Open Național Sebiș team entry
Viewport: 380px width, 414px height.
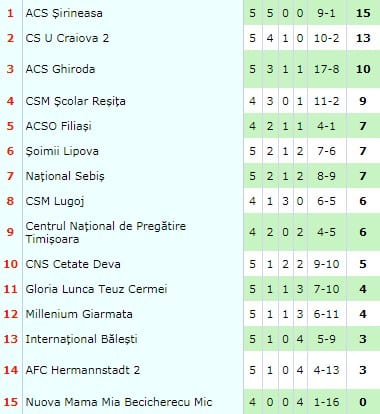pyautogui.click(x=65, y=176)
